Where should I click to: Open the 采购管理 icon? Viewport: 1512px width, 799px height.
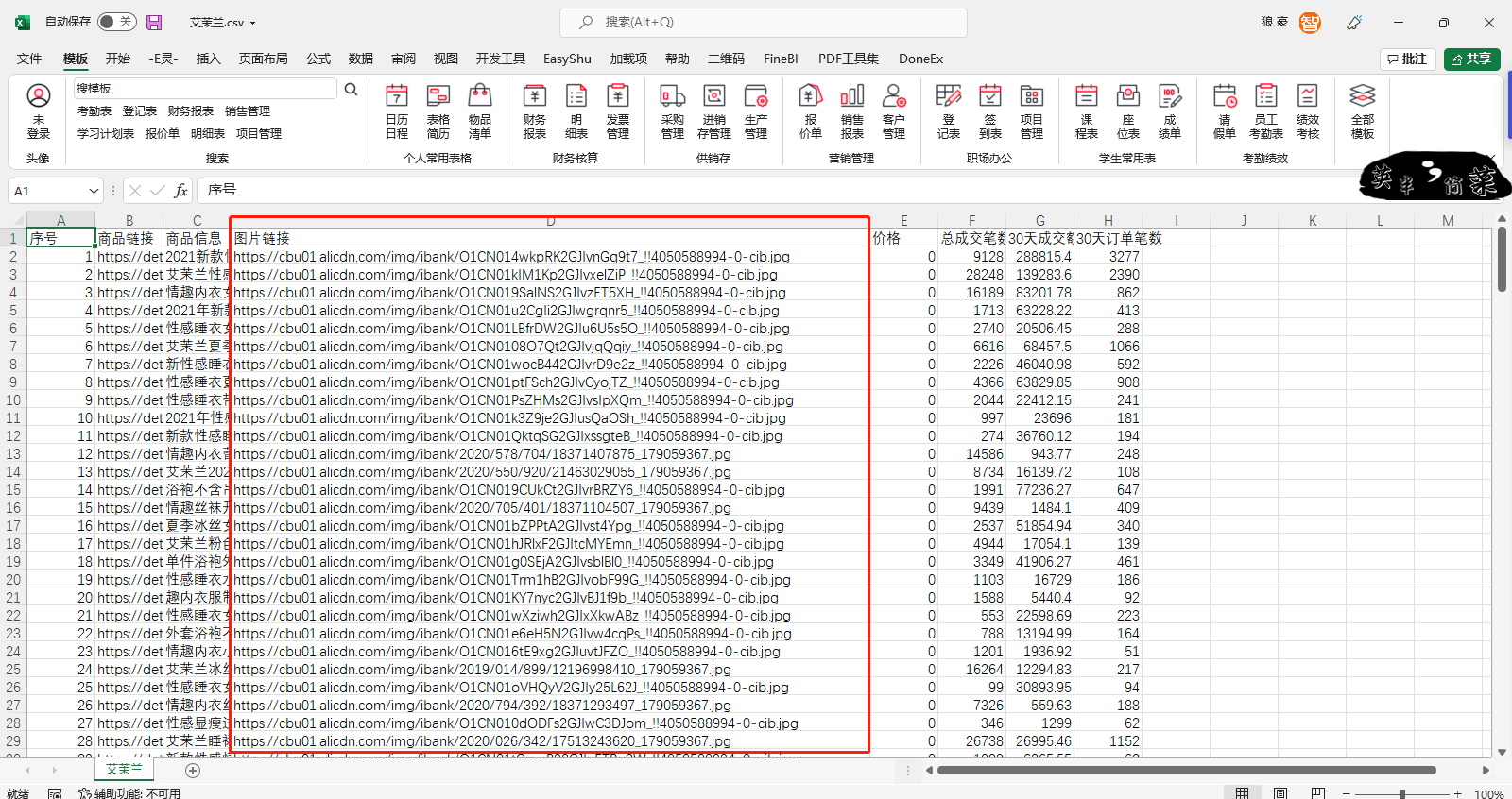tap(673, 111)
